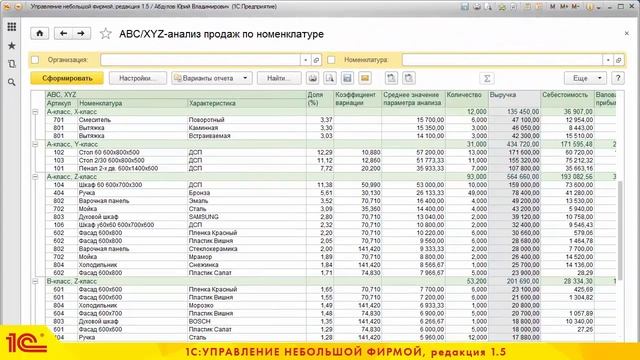Select the Холодильник Снежинка row name
The width and height of the screenshot is (640, 360).
point(132,265)
